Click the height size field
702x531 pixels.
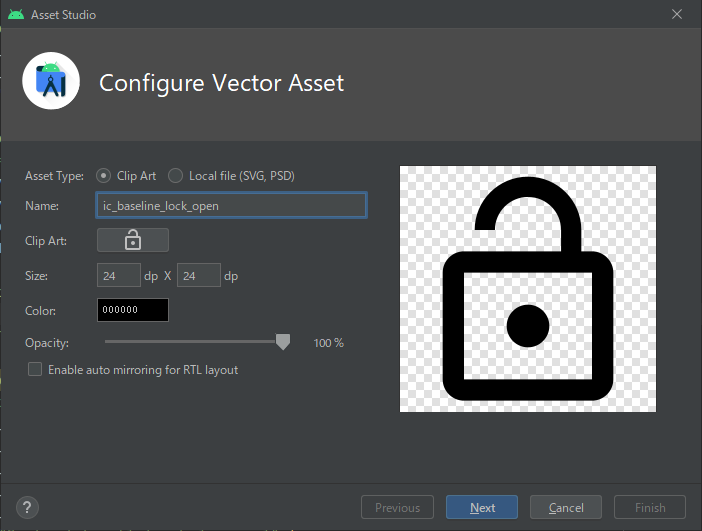coord(199,275)
